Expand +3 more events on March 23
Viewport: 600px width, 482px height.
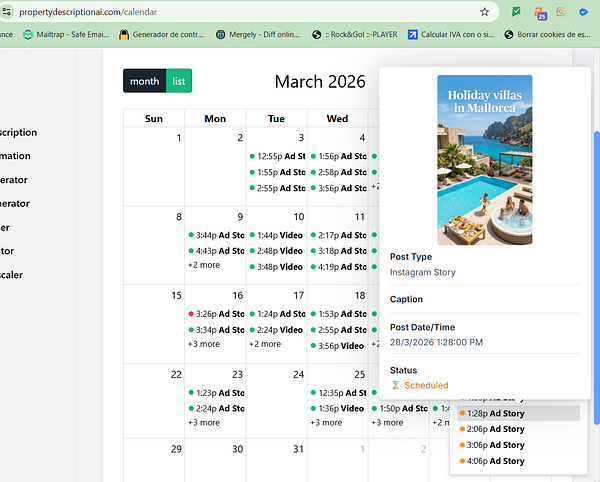coord(204,423)
